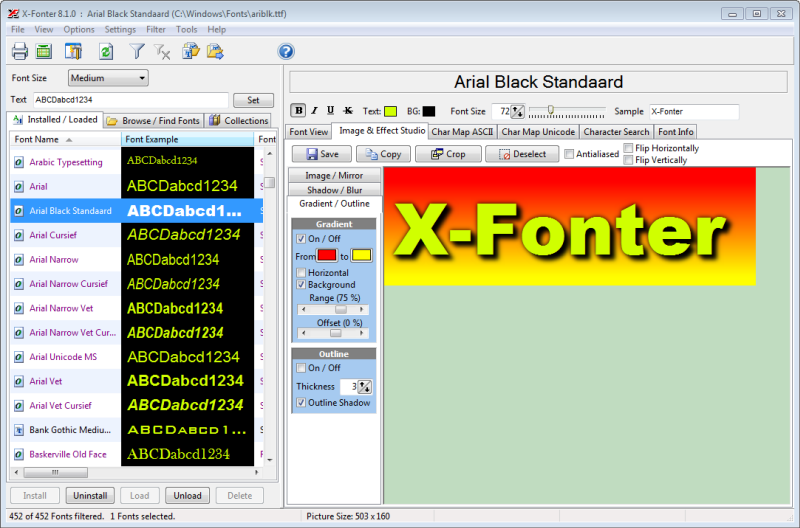Toggle Outline On / Off checkbox
The image size is (800, 528).
(x=301, y=368)
